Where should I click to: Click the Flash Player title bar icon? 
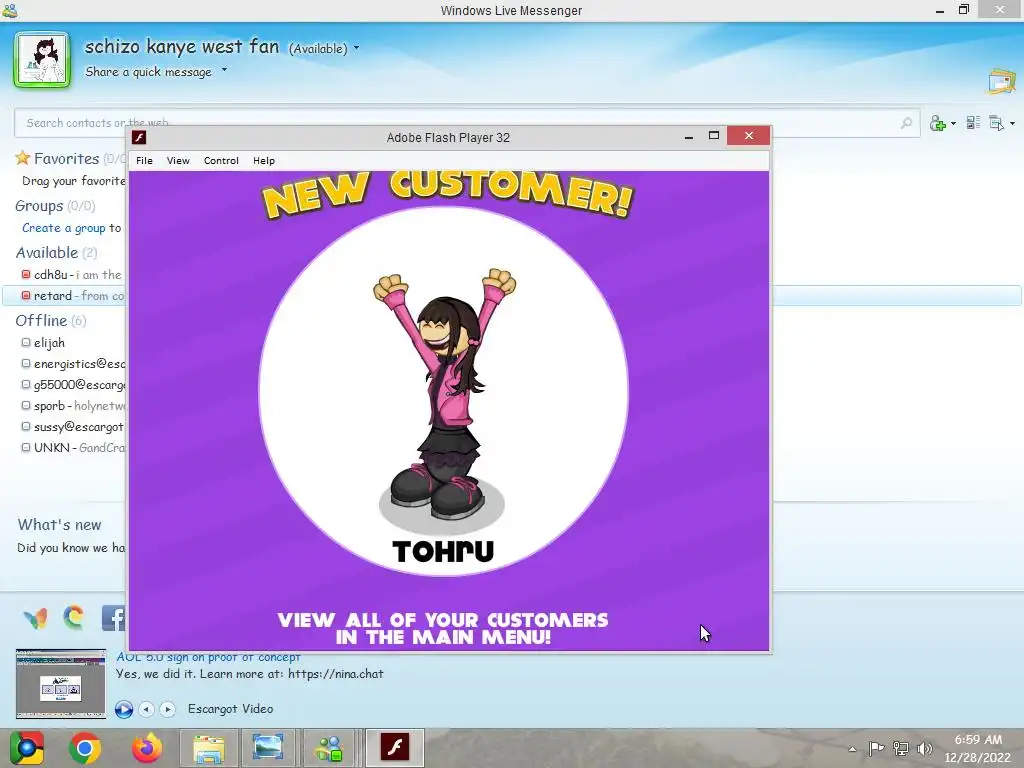pos(139,137)
